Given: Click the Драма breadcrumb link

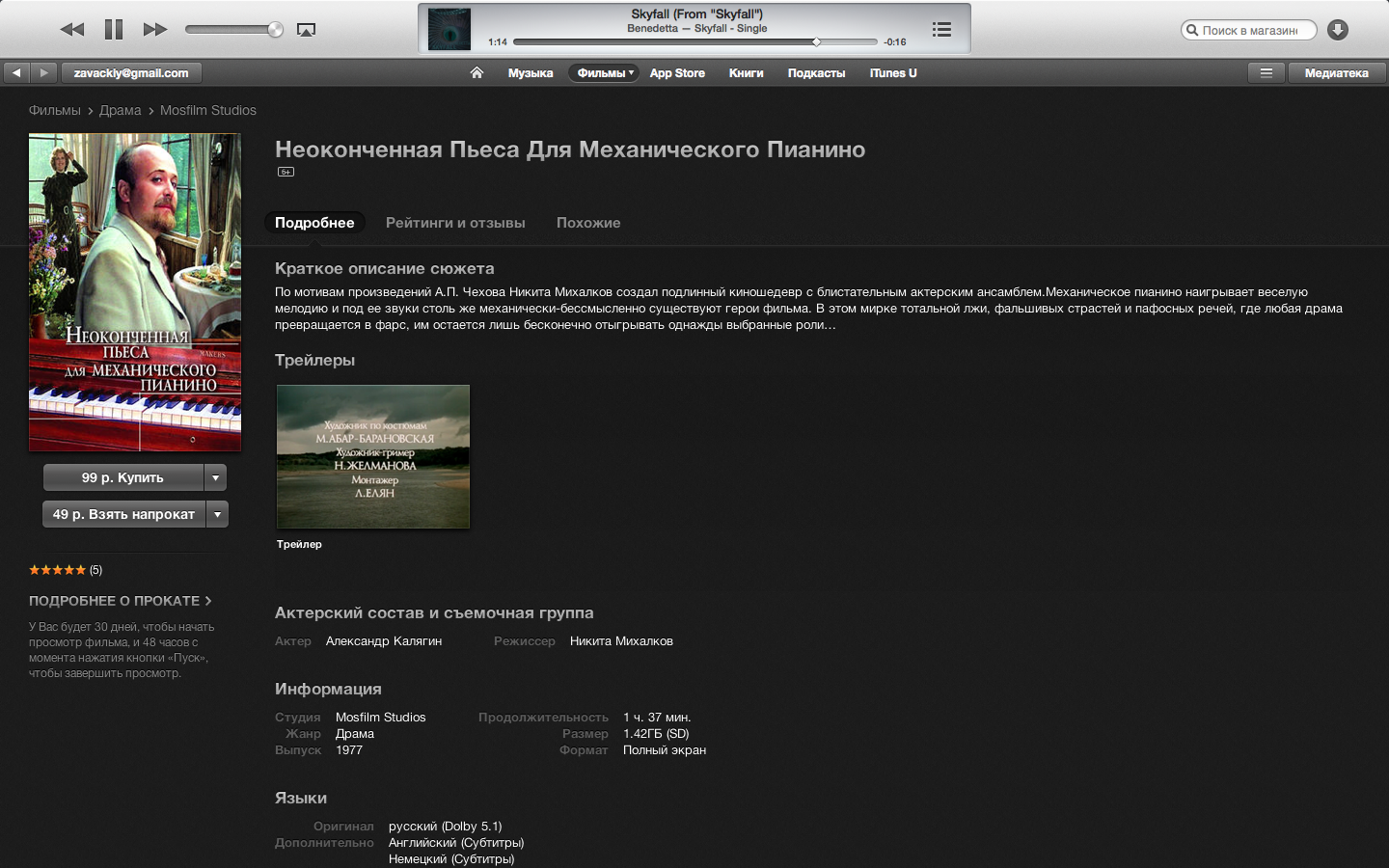Looking at the screenshot, I should pyautogui.click(x=121, y=110).
